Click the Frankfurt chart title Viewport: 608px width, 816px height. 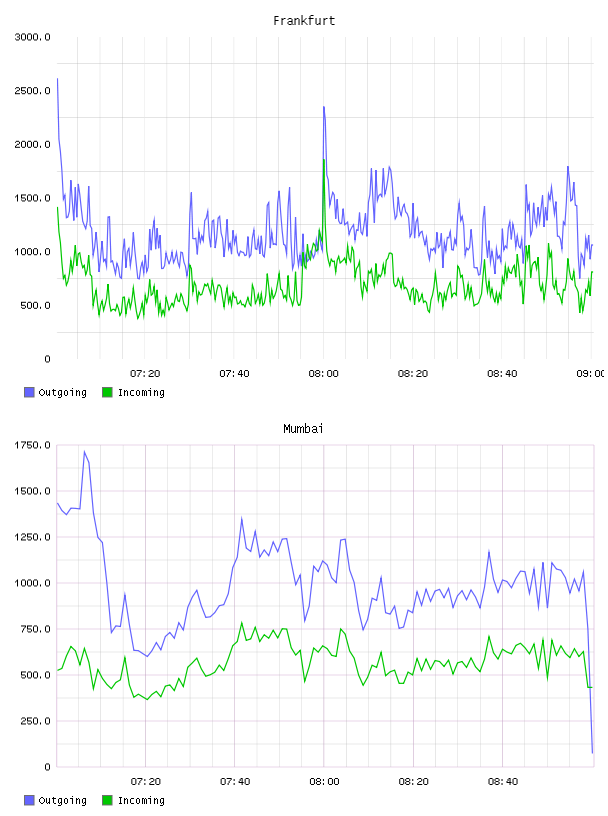point(304,21)
